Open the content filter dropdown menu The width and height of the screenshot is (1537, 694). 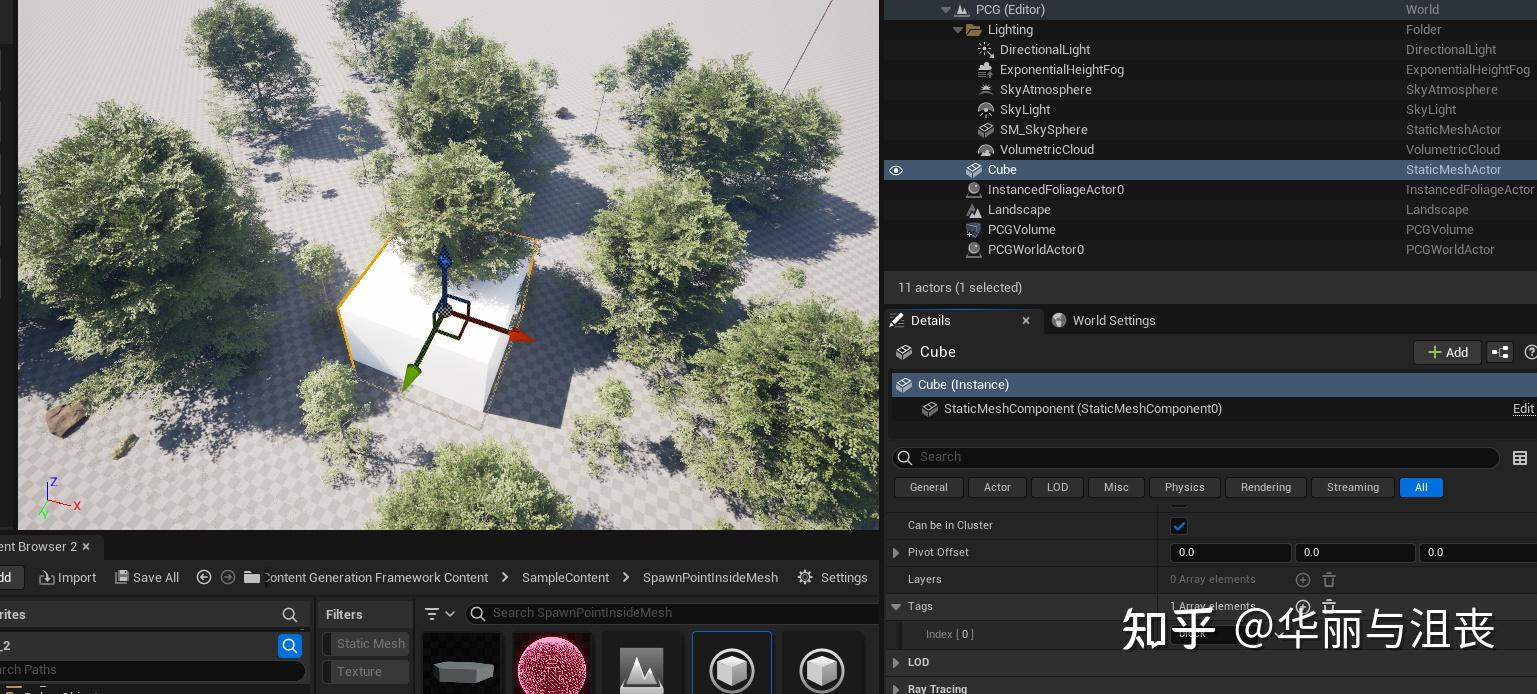coord(437,613)
